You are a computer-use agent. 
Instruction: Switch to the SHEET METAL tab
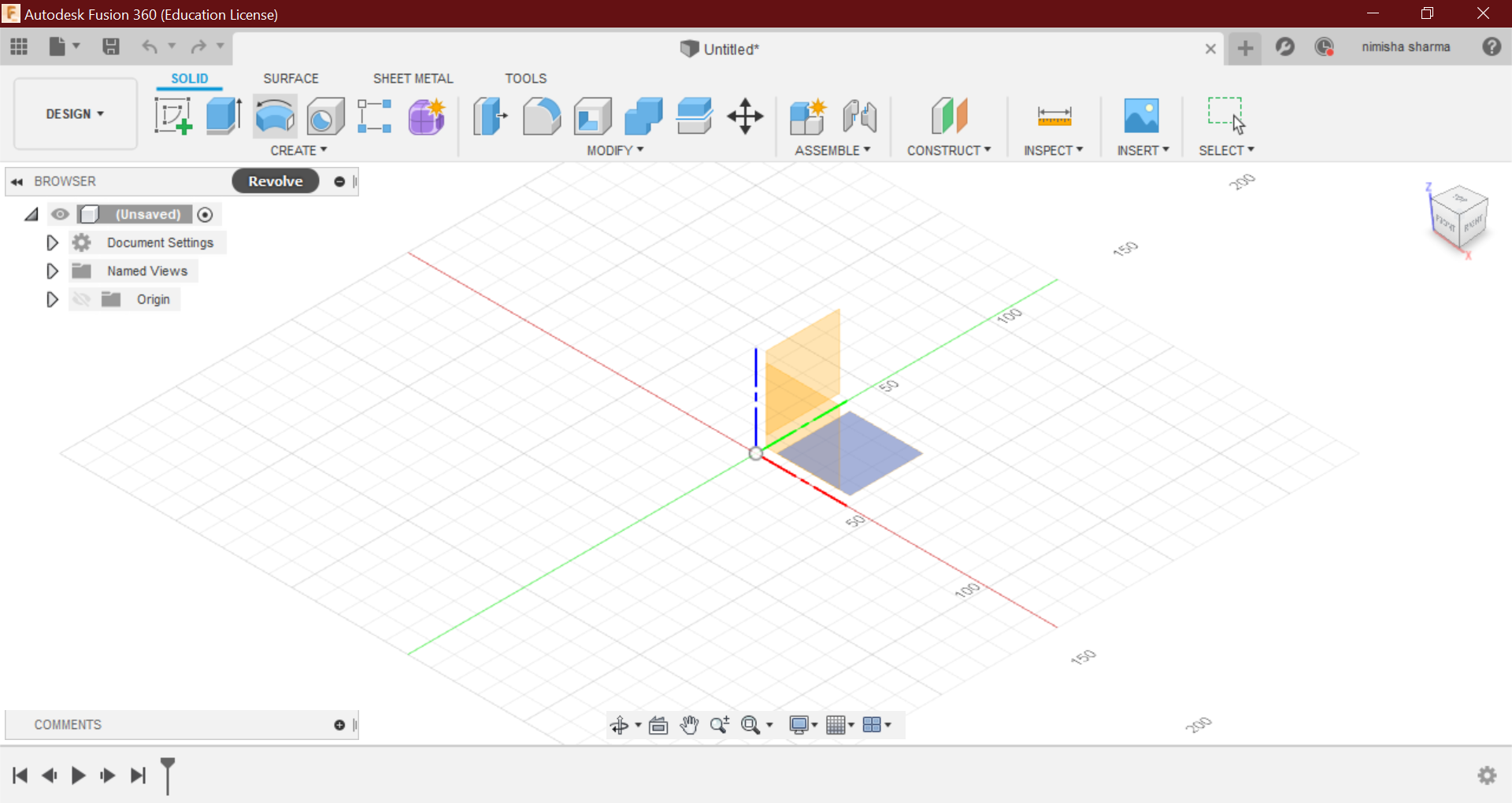pos(413,79)
